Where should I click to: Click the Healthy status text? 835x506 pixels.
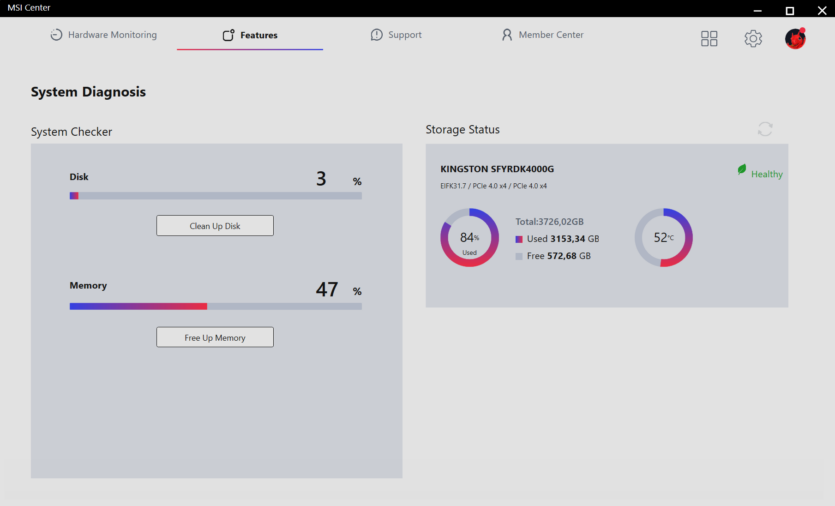pos(767,174)
